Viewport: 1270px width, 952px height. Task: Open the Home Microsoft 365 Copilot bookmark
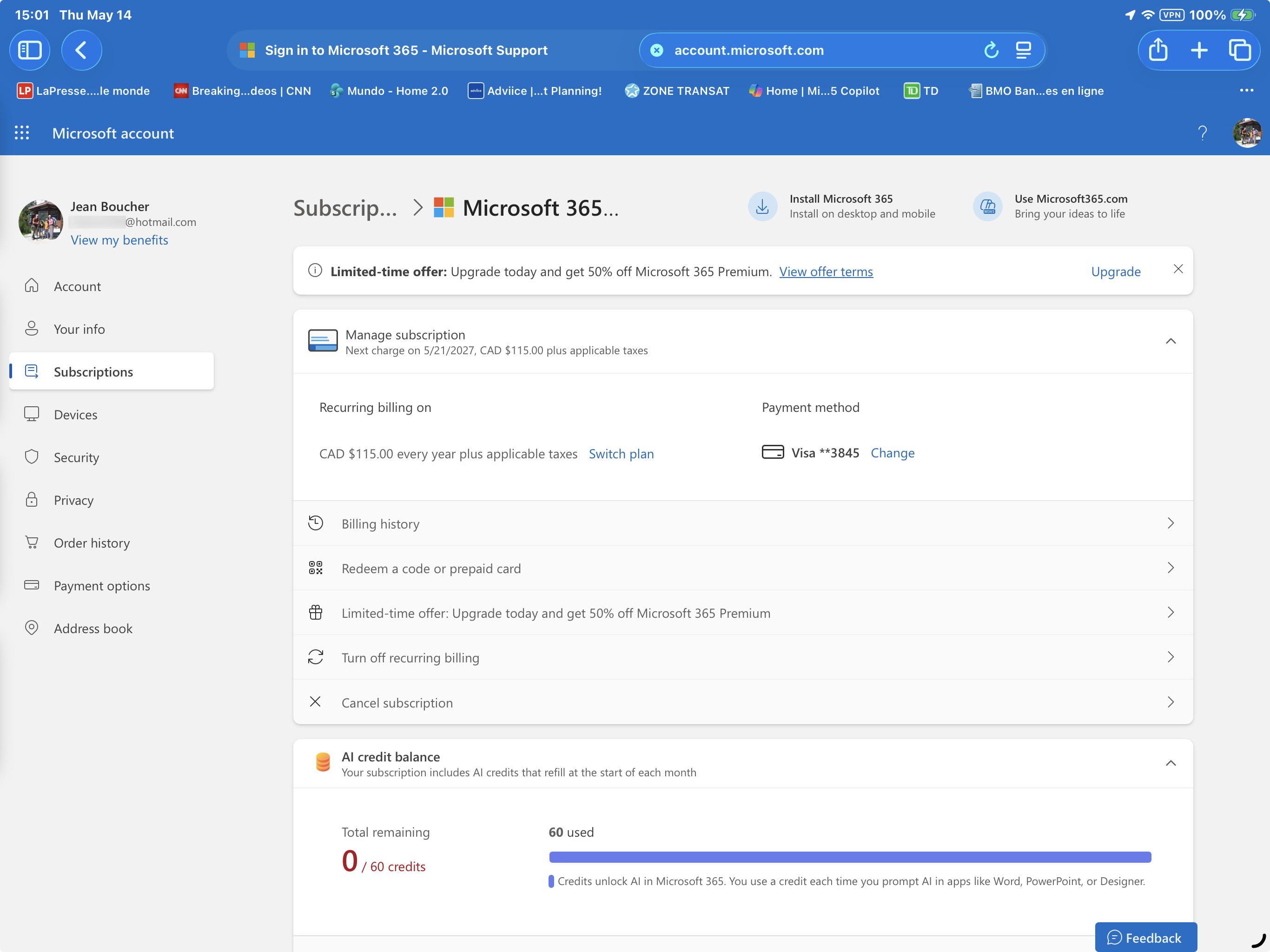[x=814, y=91]
